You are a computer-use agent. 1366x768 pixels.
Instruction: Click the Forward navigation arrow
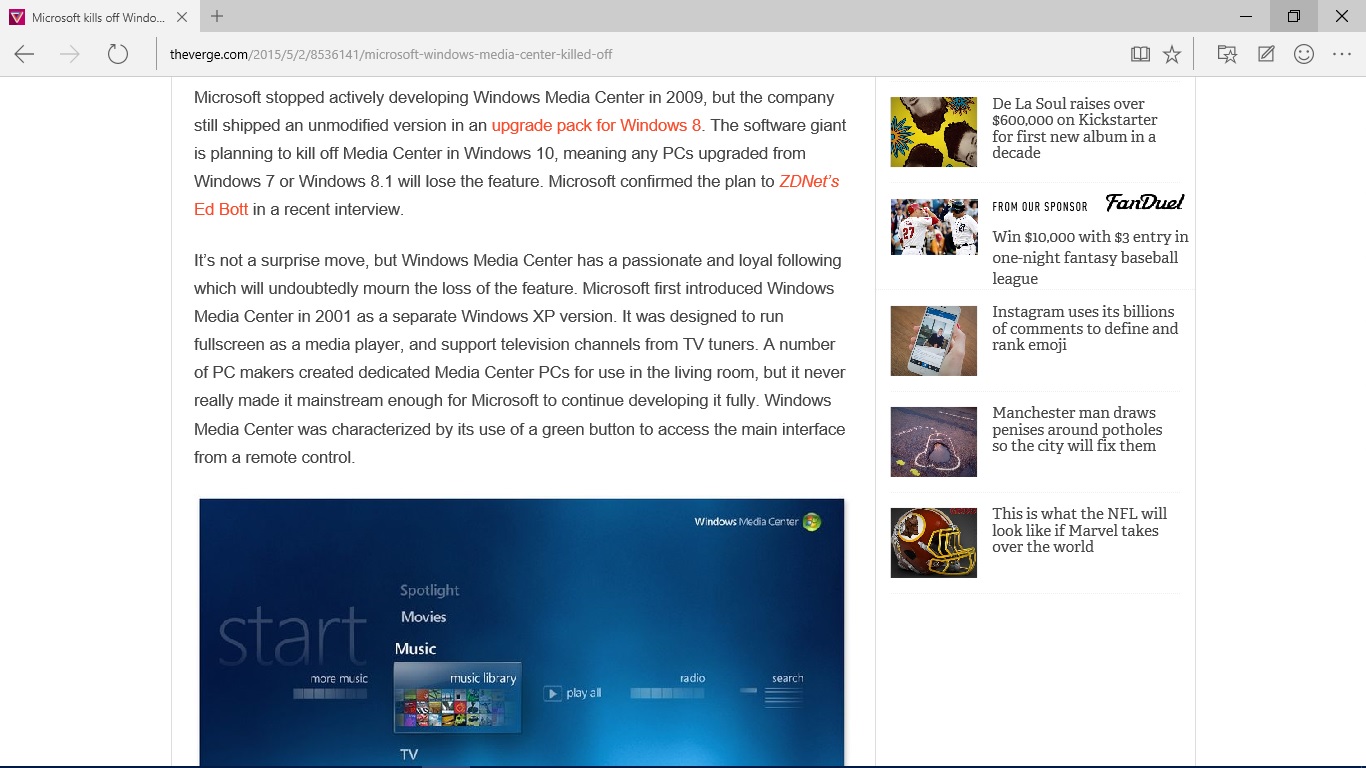[x=70, y=55]
